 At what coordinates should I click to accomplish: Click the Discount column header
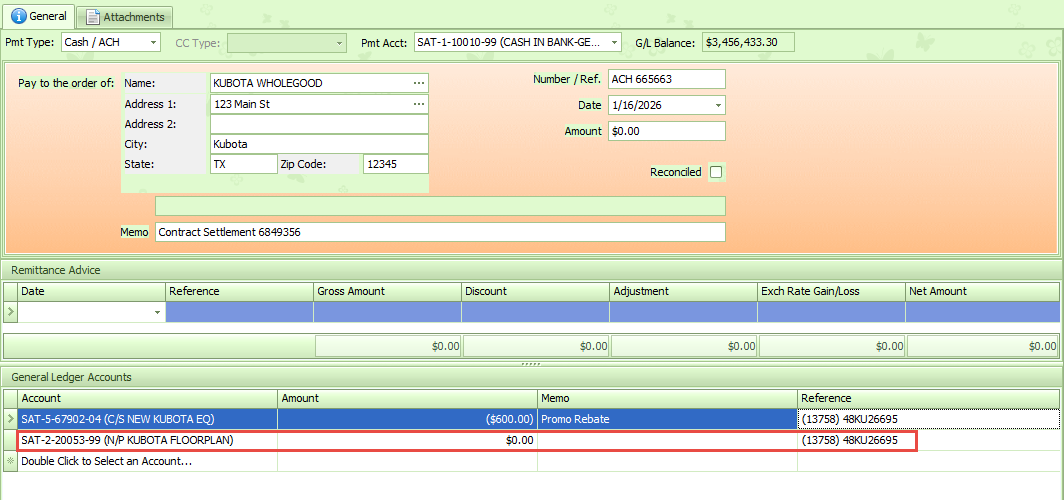point(535,291)
